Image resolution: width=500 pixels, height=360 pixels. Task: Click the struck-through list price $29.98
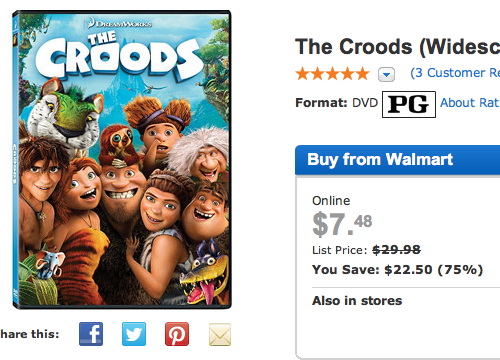pos(396,250)
